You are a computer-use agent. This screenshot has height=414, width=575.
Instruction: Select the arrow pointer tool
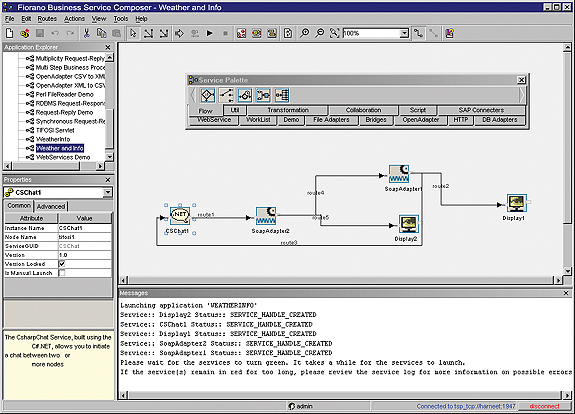click(x=133, y=33)
